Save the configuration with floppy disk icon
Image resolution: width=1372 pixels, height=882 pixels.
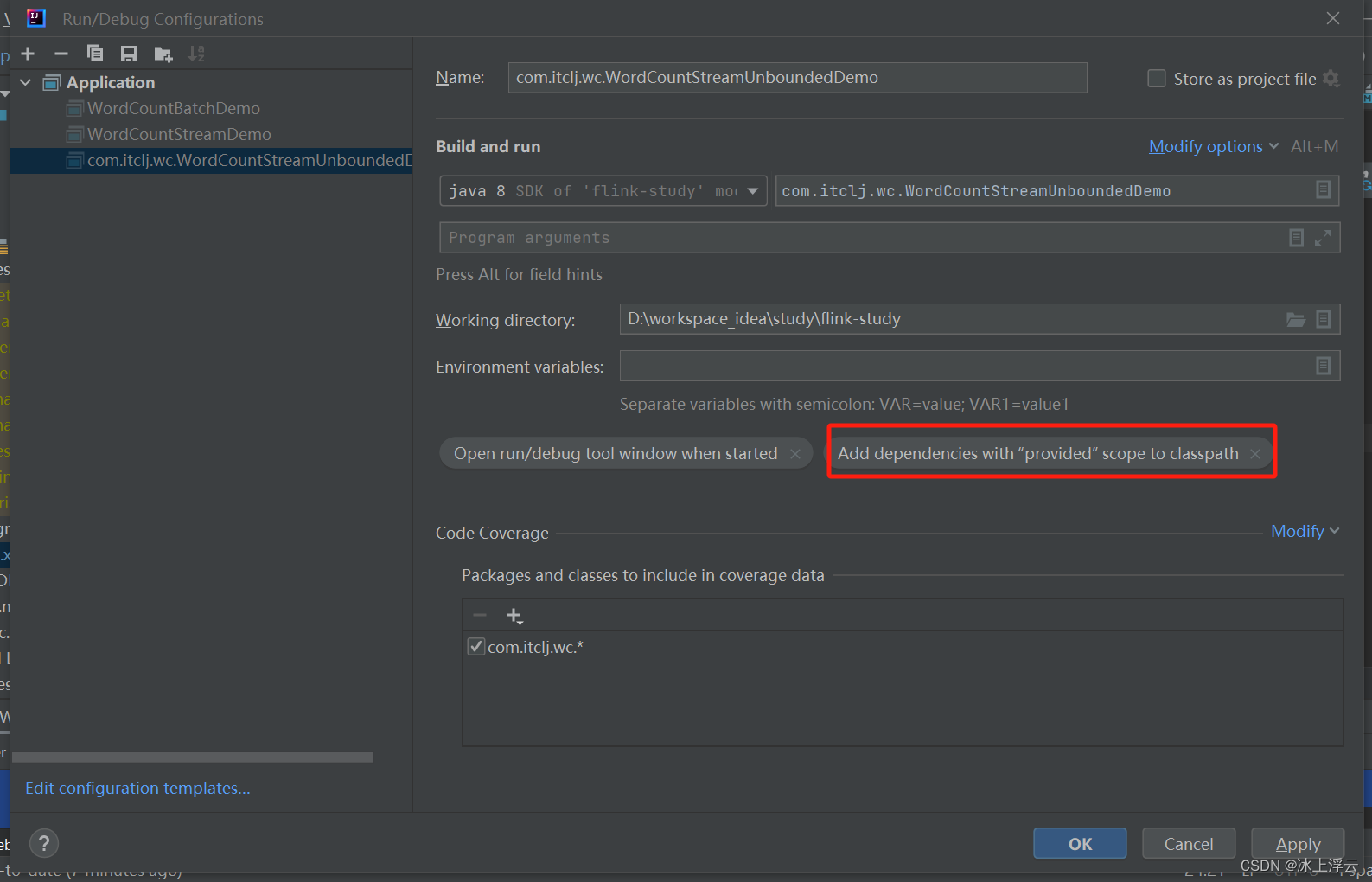129,54
